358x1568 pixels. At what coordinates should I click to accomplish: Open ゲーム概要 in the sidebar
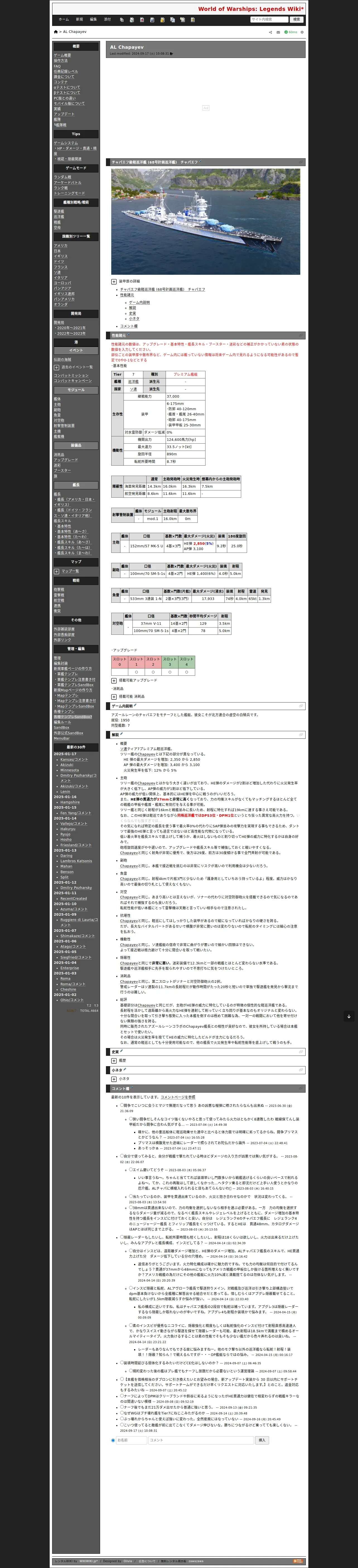[62, 55]
